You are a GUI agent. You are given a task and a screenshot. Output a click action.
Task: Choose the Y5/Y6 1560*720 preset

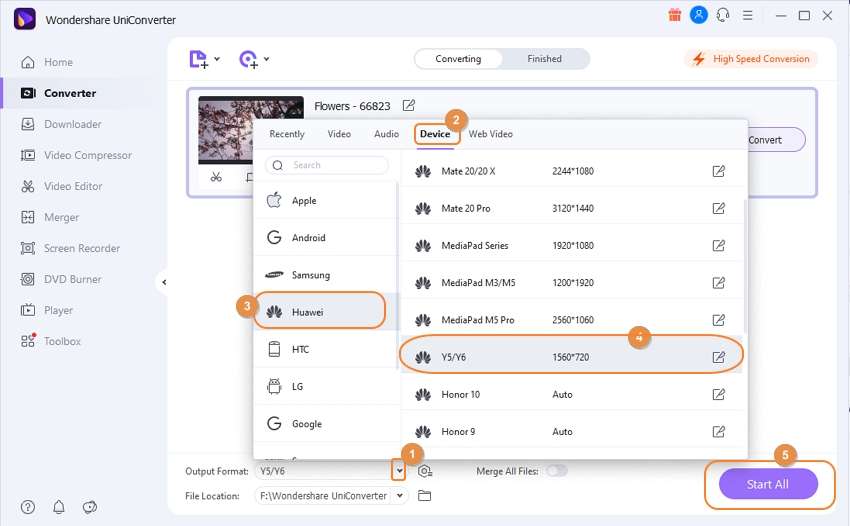[x=571, y=357]
